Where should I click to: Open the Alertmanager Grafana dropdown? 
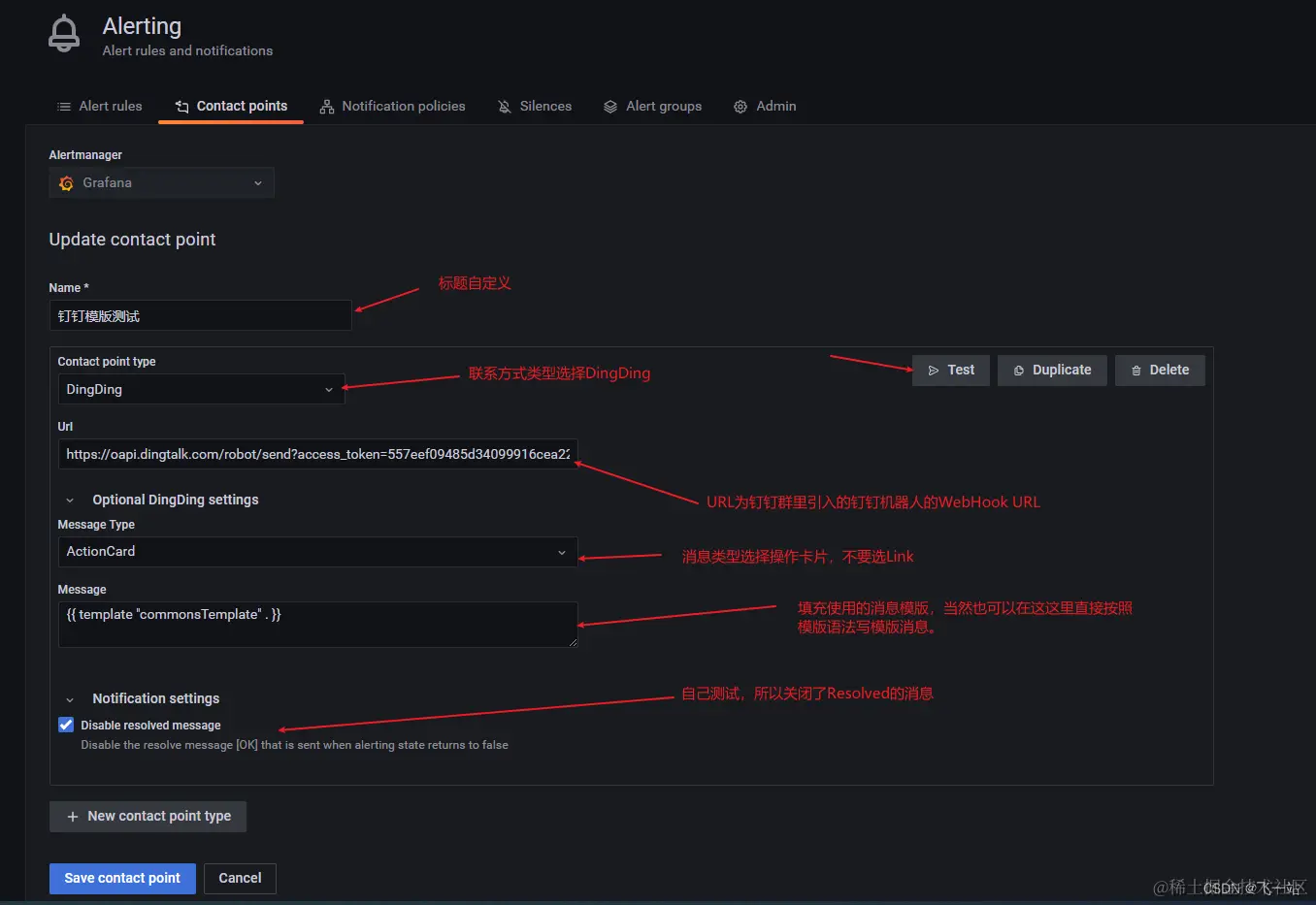[x=162, y=183]
